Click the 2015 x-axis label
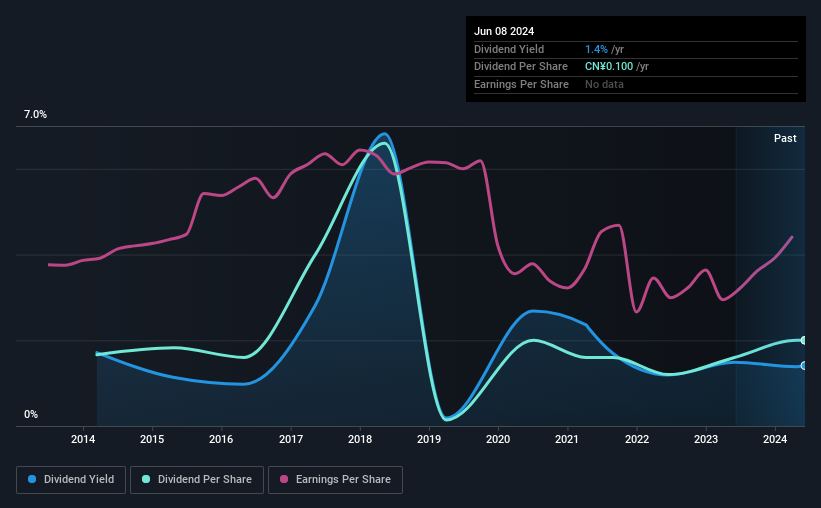Screen dimensions: 821x508 [x=152, y=439]
